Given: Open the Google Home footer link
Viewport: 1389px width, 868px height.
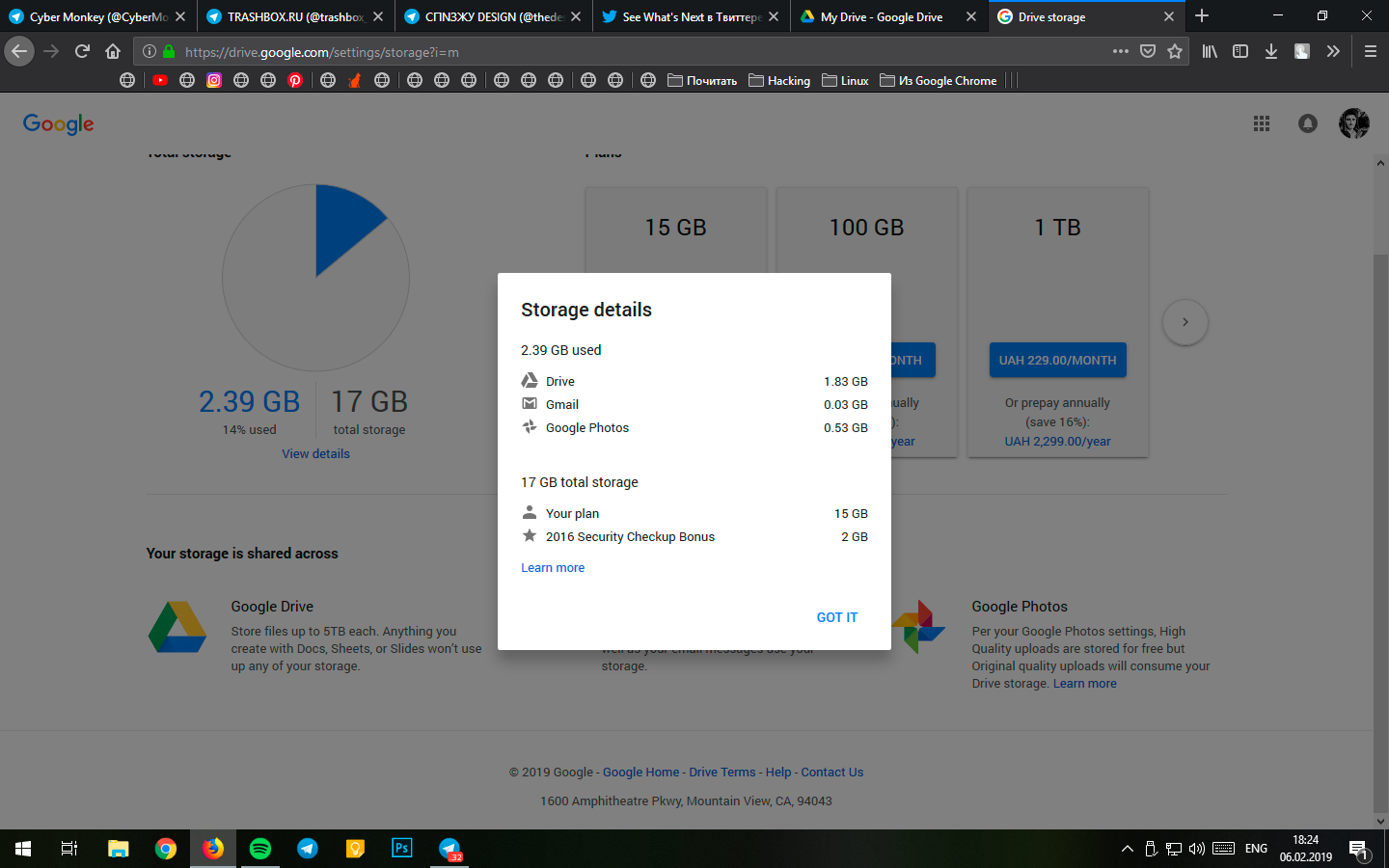Looking at the screenshot, I should coord(640,772).
